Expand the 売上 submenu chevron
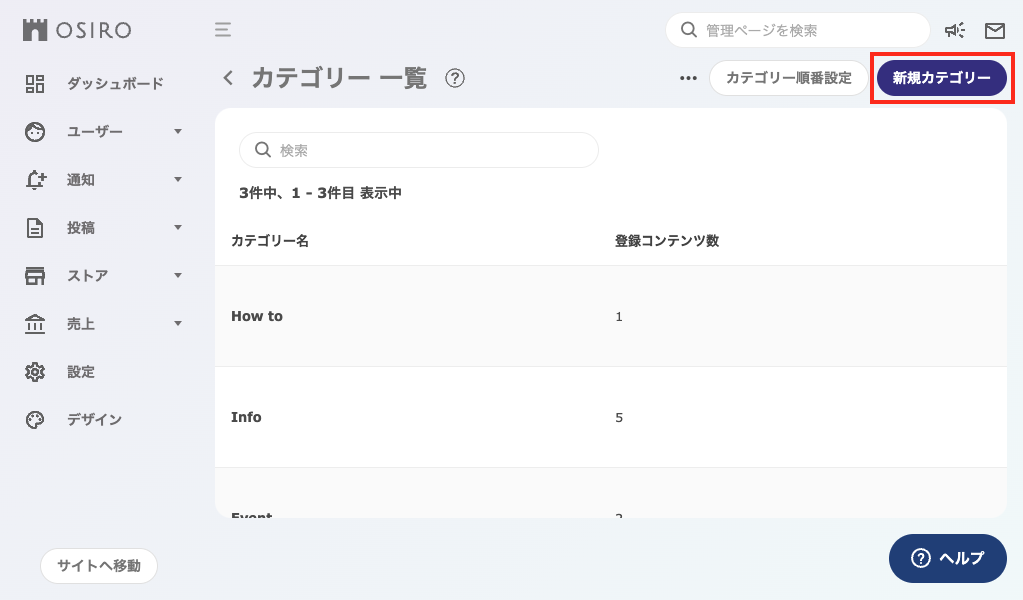The height and width of the screenshot is (600, 1023). pos(178,324)
